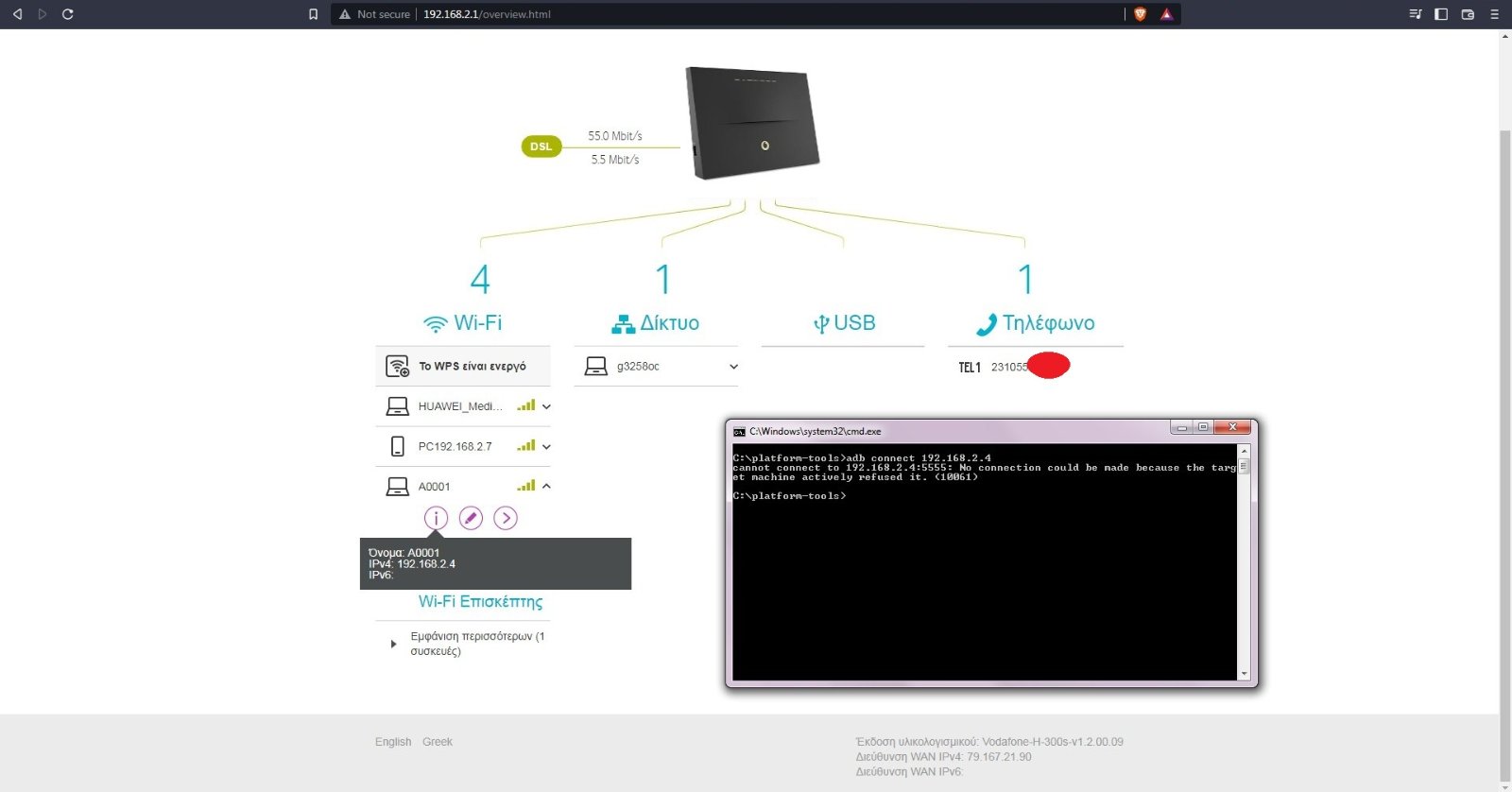1512x792 pixels.
Task: Click cmd scrollbar up arrow
Action: [1245, 451]
